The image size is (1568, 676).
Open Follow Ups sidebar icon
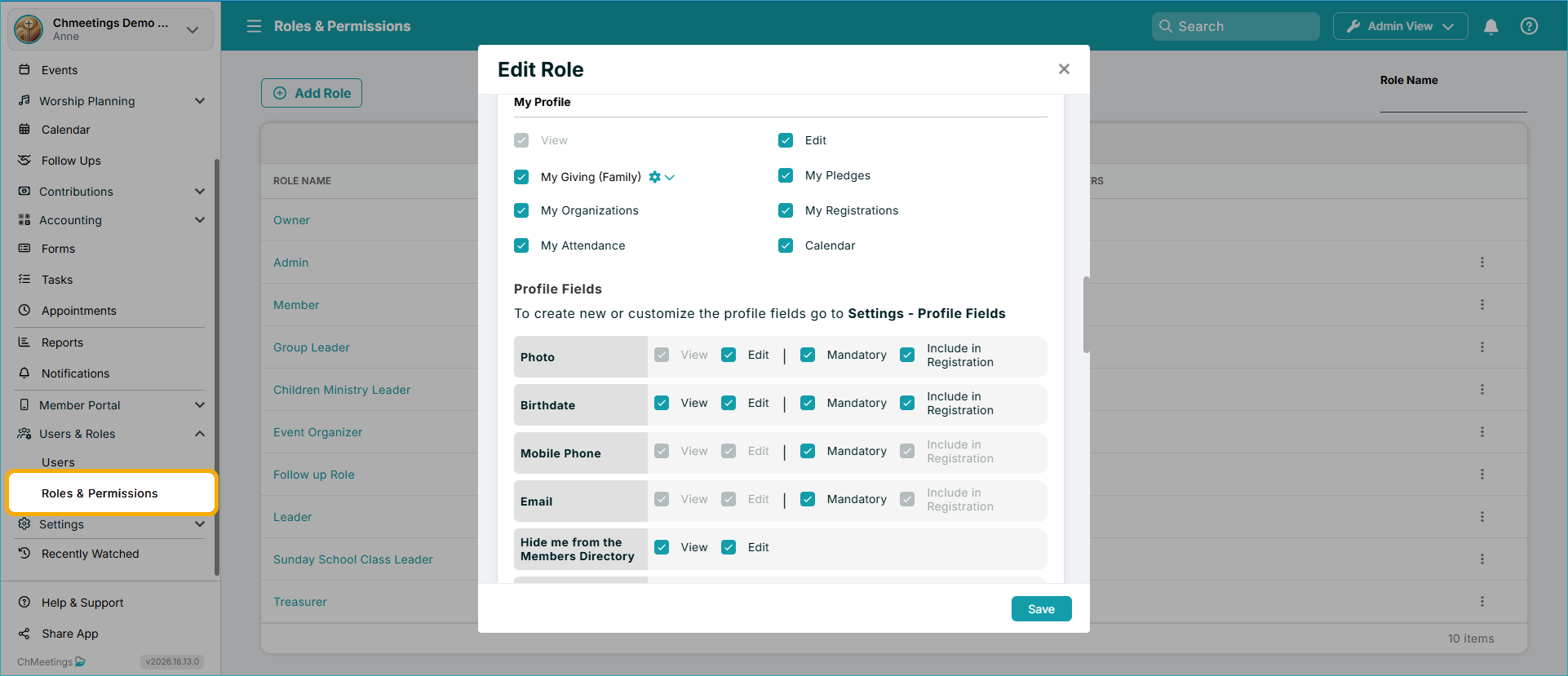pos(24,161)
